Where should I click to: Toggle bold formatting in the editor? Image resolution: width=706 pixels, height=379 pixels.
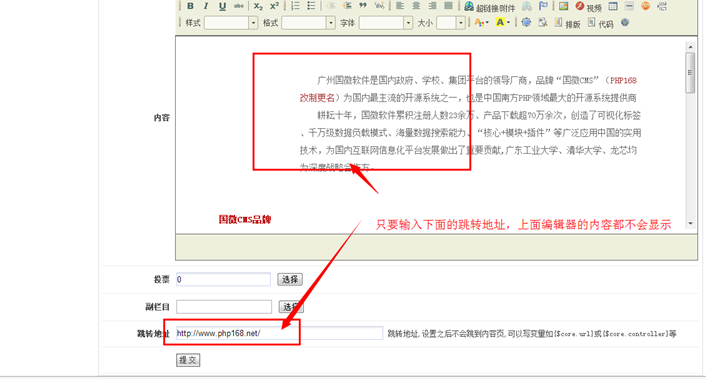(190, 6)
